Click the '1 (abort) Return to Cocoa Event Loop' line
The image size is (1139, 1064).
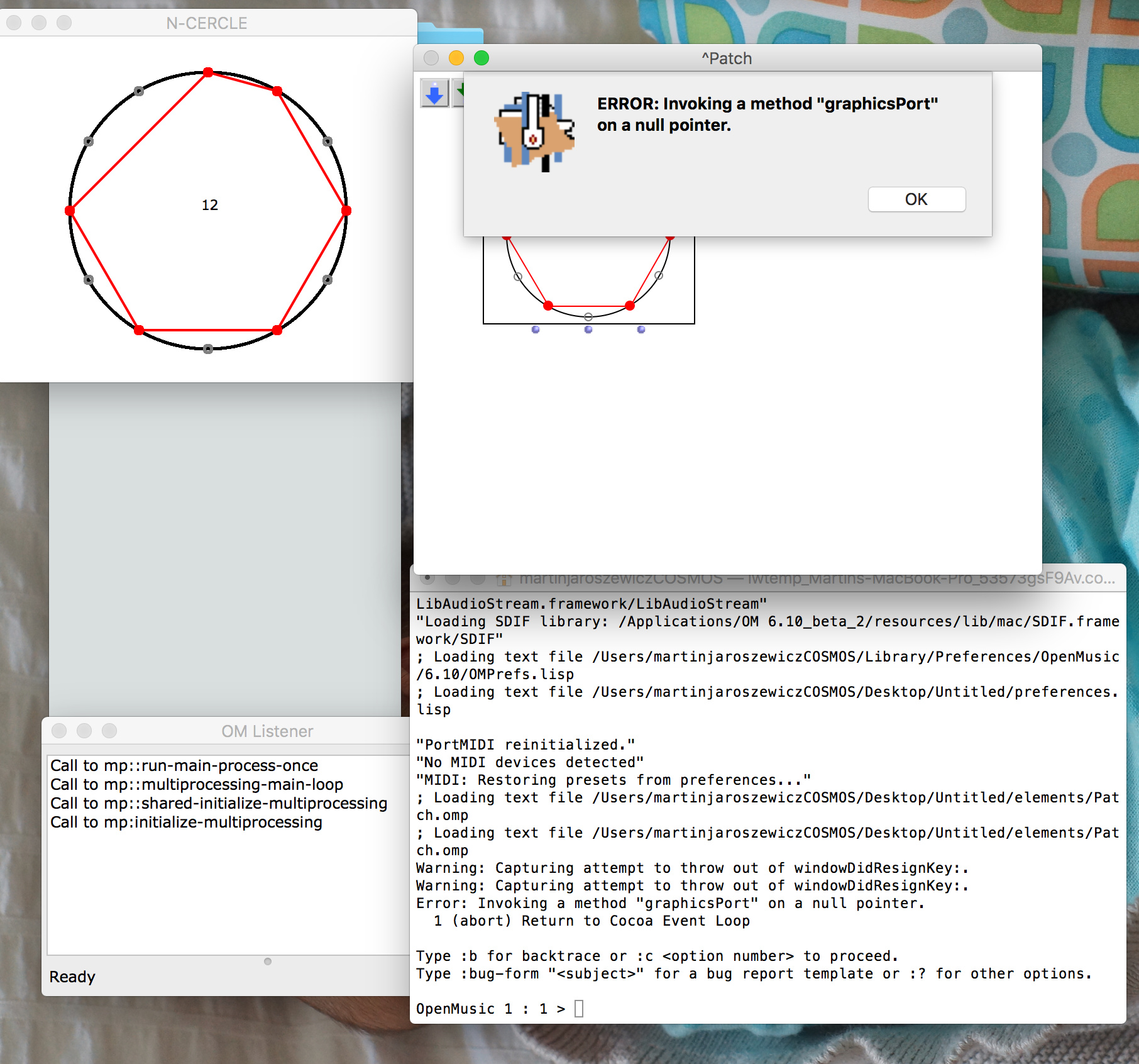coord(592,921)
